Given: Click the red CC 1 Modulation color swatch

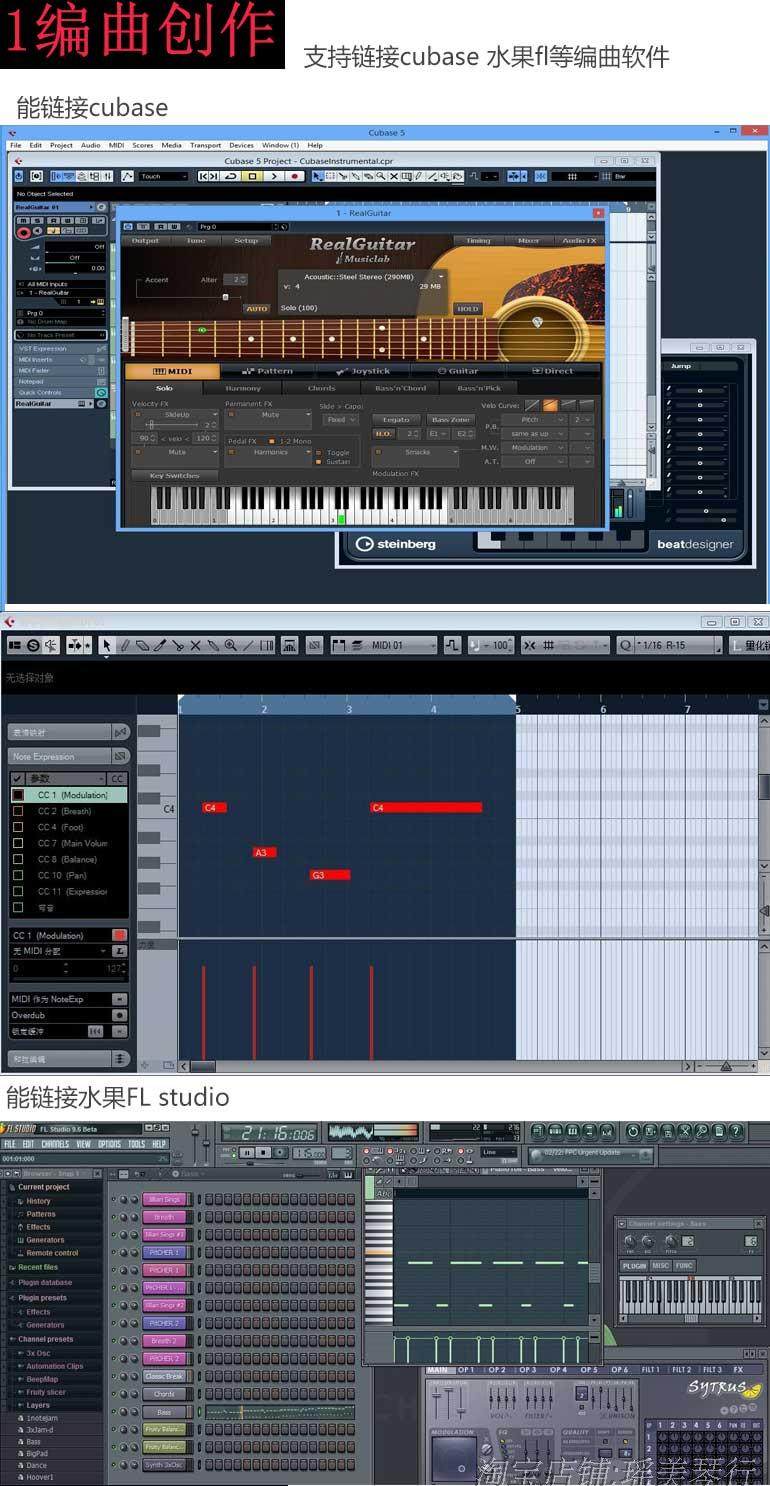Looking at the screenshot, I should point(120,935).
